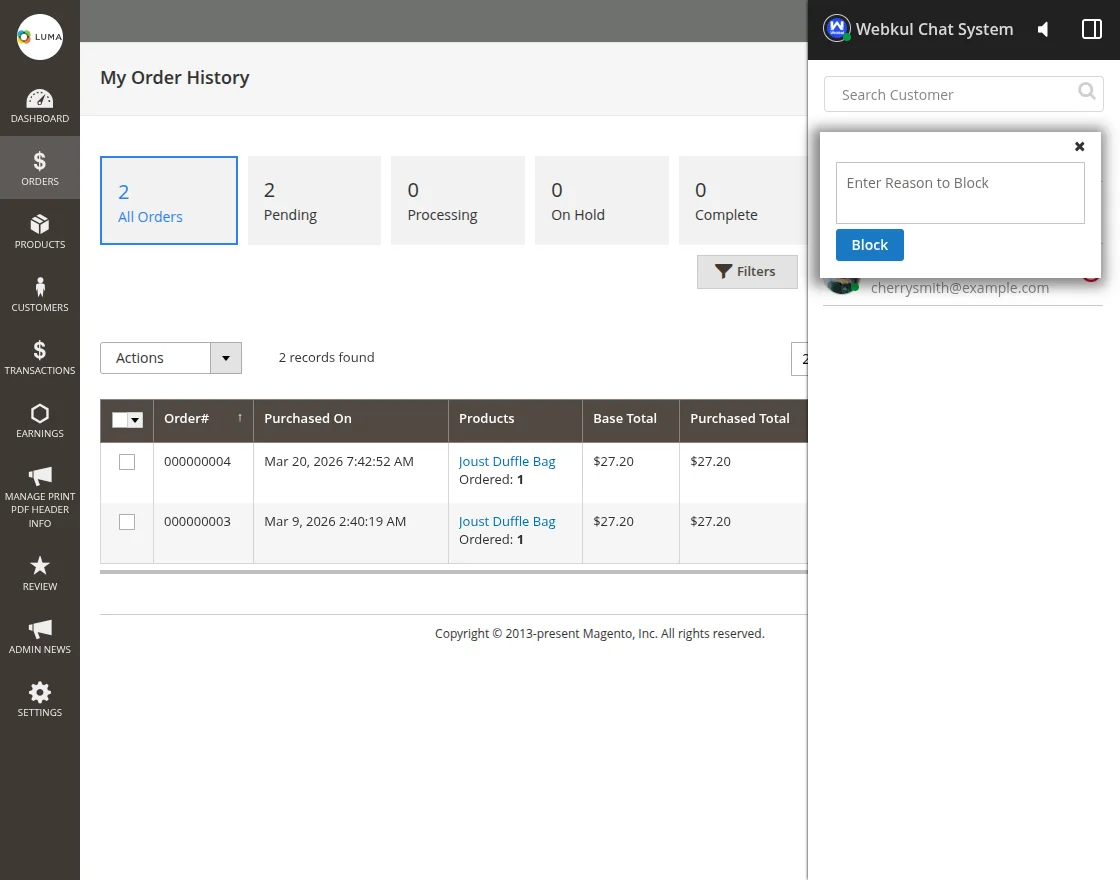Mute chat sound with speaker icon
Screen dimensions: 1120x880
click(1043, 30)
